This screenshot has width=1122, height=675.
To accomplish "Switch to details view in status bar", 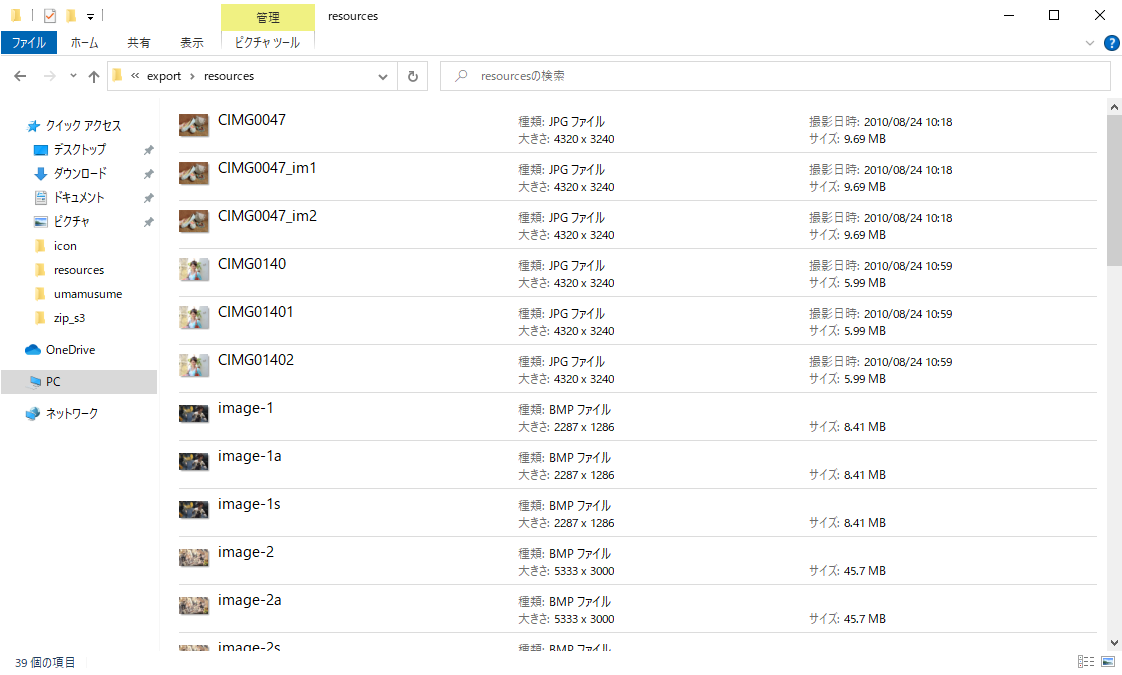I will pyautogui.click(x=1086, y=661).
